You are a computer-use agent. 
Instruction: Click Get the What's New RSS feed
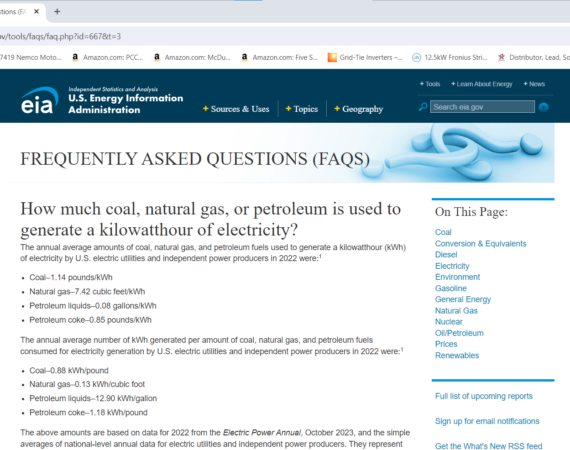[489, 446]
